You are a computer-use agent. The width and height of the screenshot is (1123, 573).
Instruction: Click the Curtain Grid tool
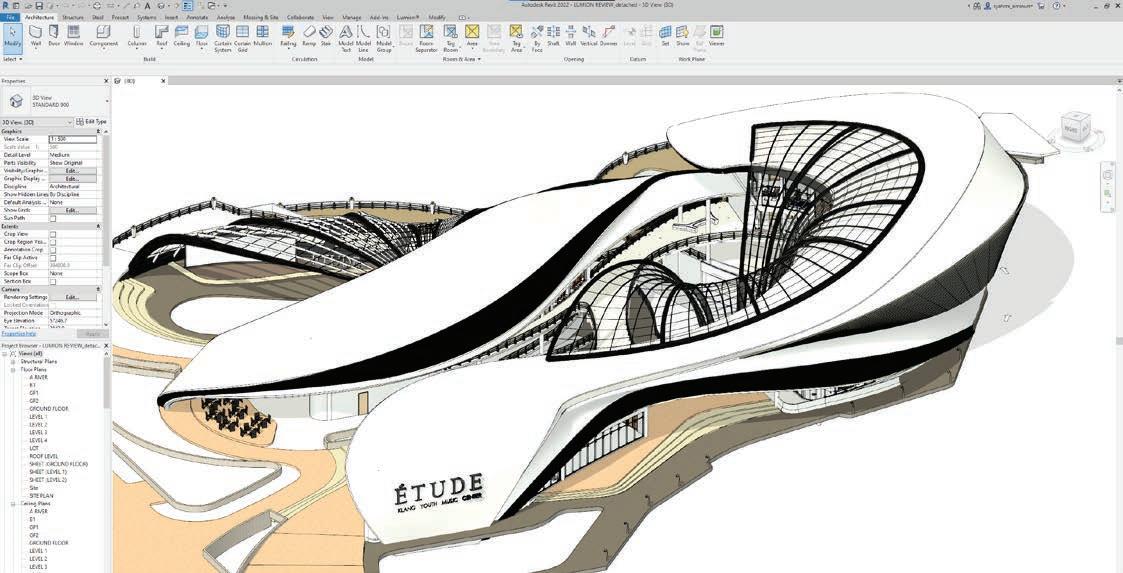click(243, 39)
